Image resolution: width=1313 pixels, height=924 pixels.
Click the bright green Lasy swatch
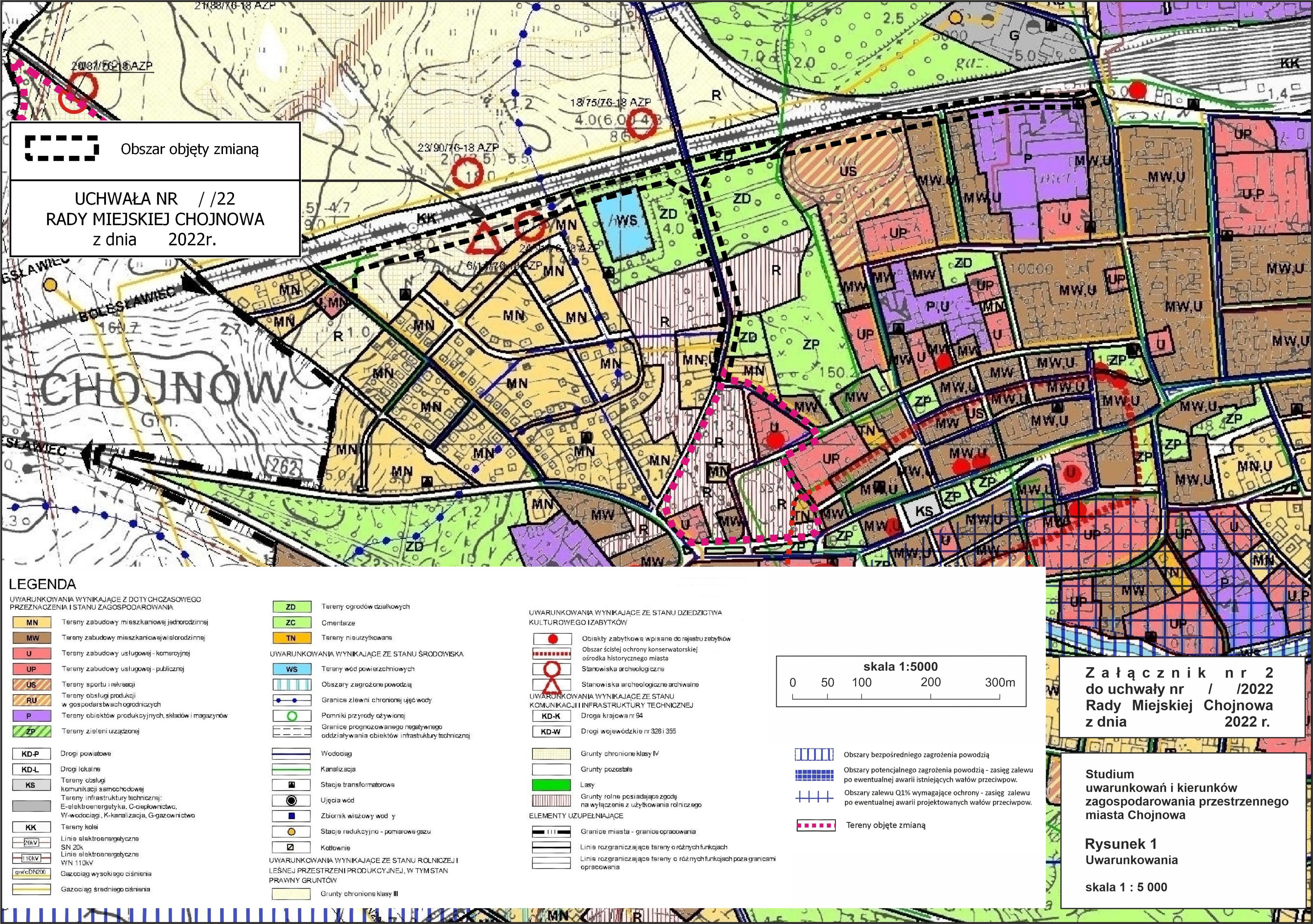[551, 785]
